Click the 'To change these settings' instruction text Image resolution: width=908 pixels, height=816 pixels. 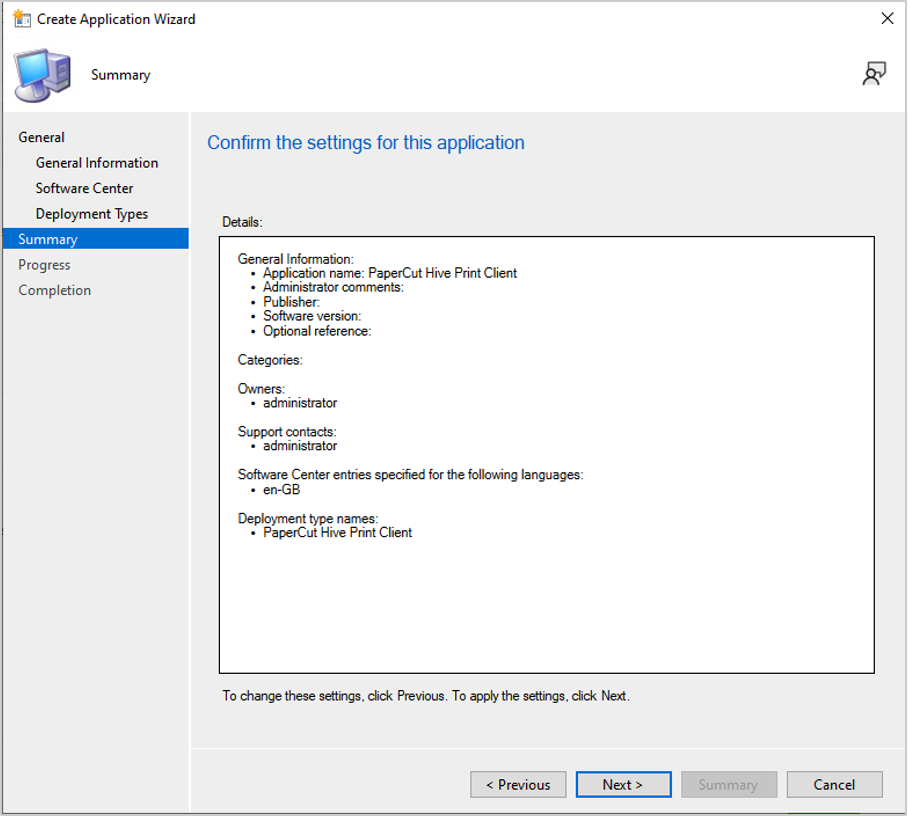click(426, 696)
